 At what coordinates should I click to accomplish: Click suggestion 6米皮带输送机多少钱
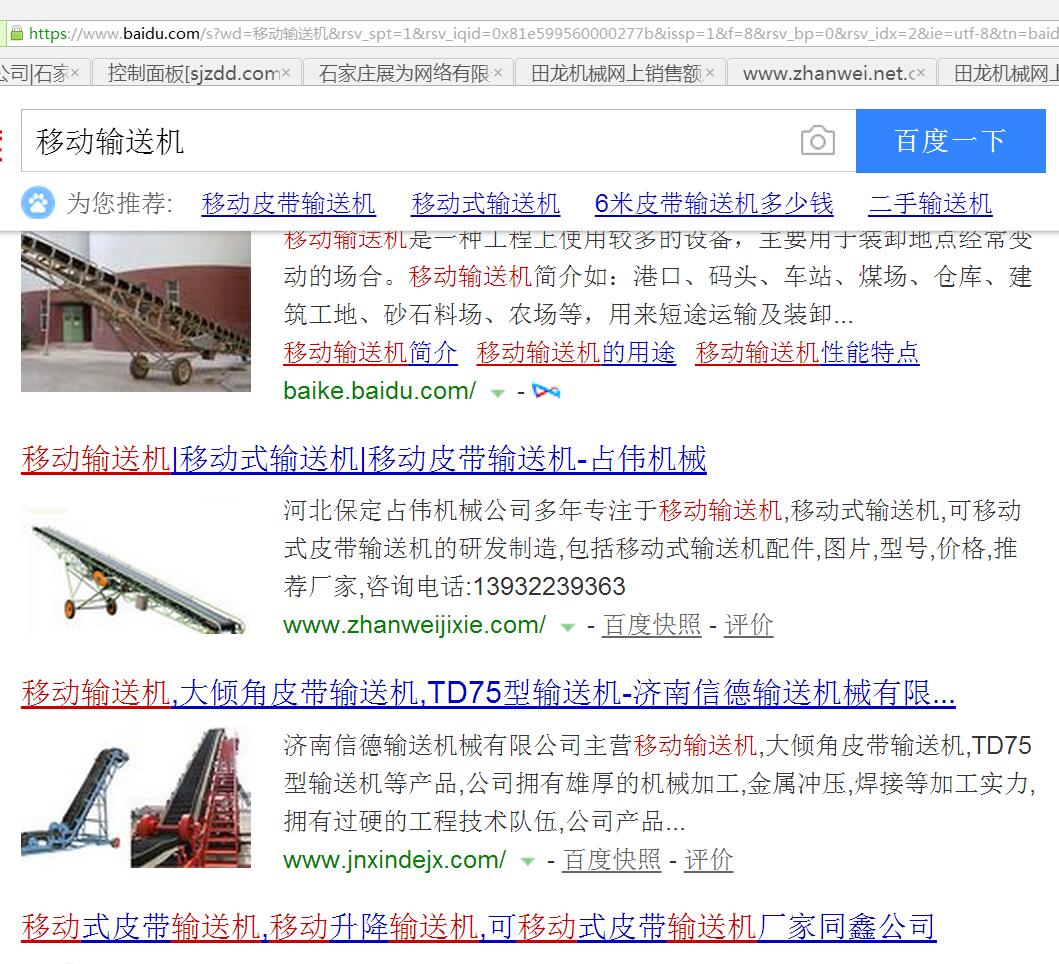tap(714, 203)
